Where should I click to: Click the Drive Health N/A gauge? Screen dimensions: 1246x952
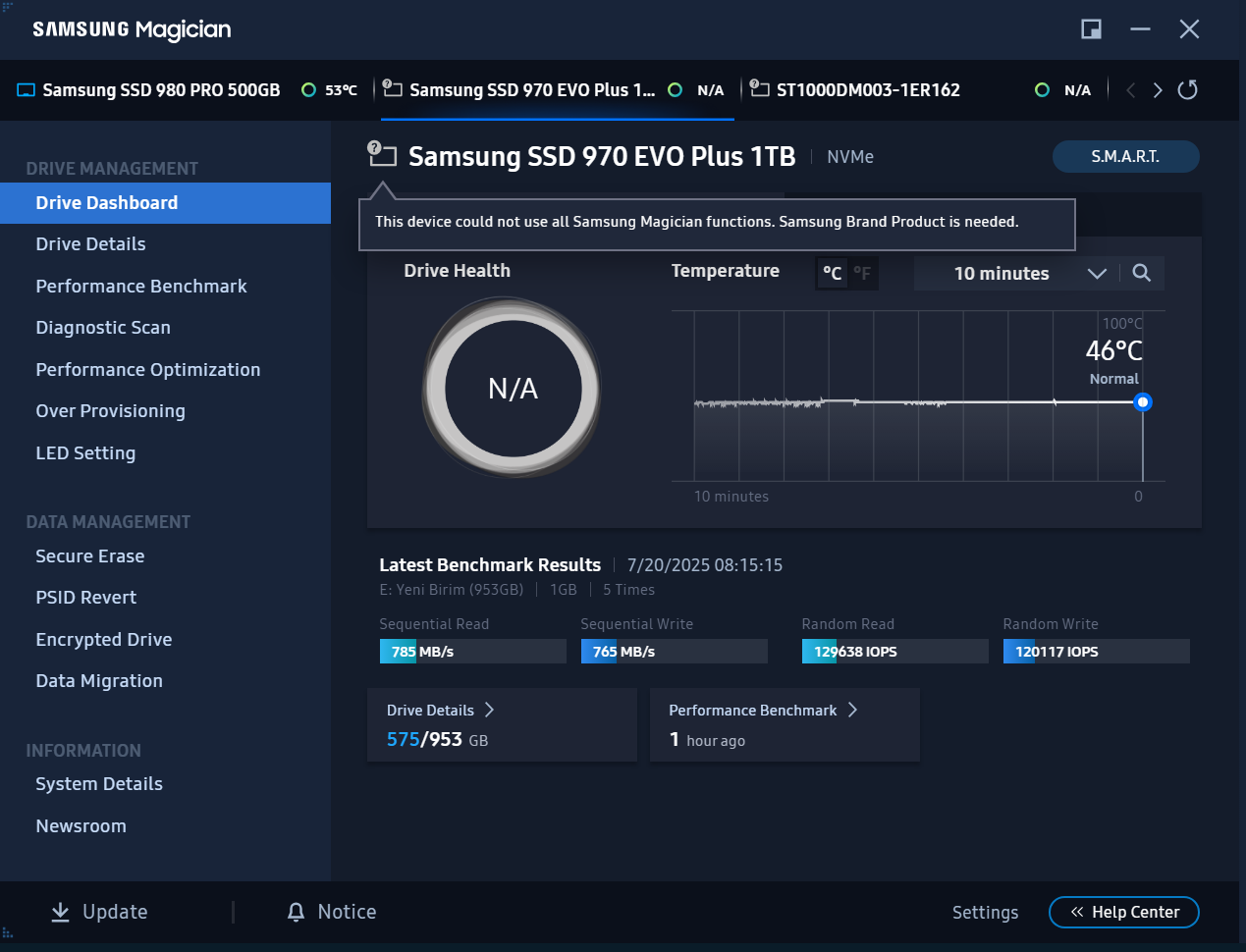point(513,389)
